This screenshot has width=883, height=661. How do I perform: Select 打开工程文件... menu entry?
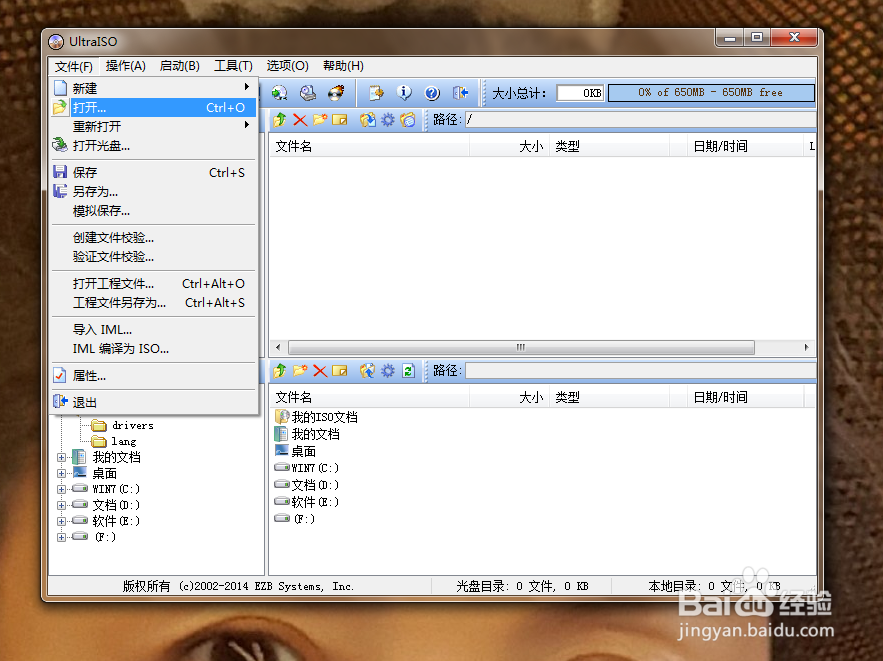(154, 284)
